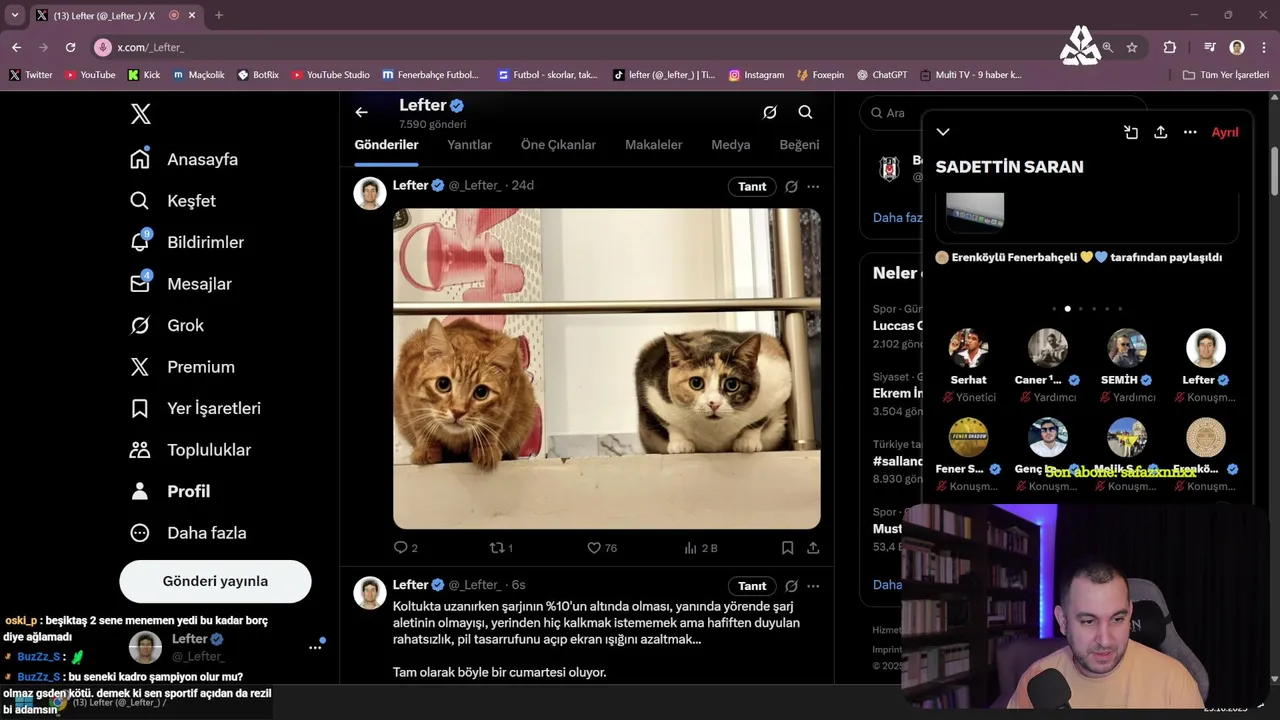Viewport: 1280px width, 720px height.
Task: Pop out the Space window icon
Action: click(x=1131, y=132)
